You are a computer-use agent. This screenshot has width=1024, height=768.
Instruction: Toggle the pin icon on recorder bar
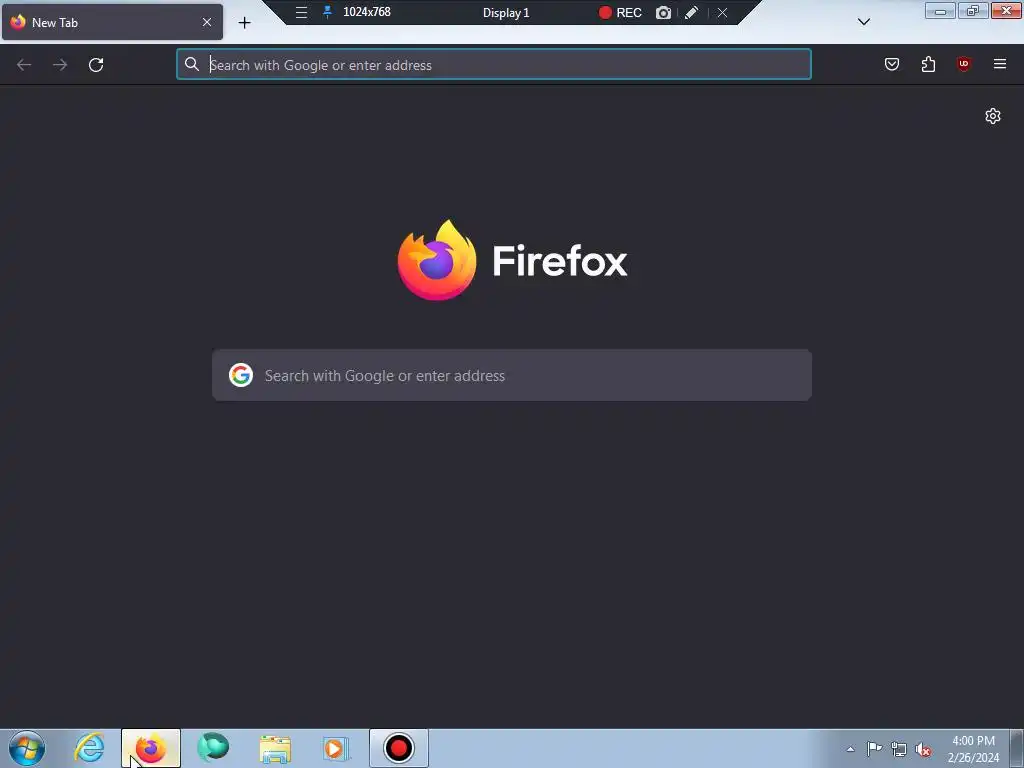pos(328,12)
